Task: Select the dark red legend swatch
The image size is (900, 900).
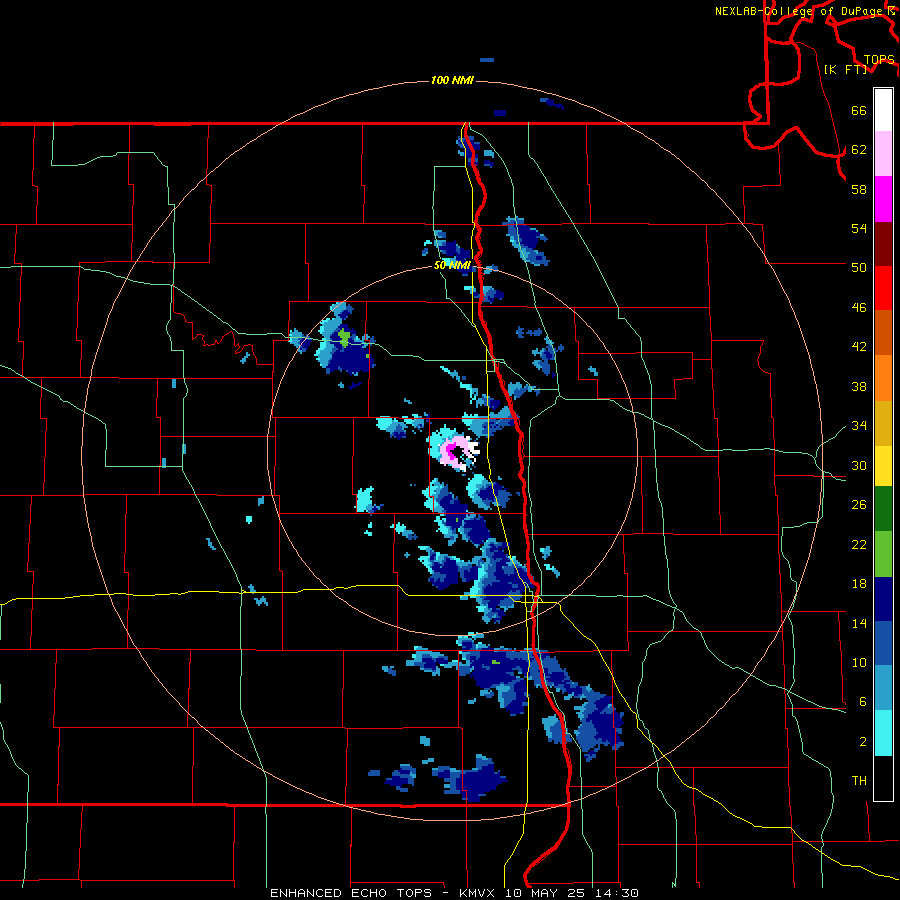Action: click(883, 243)
